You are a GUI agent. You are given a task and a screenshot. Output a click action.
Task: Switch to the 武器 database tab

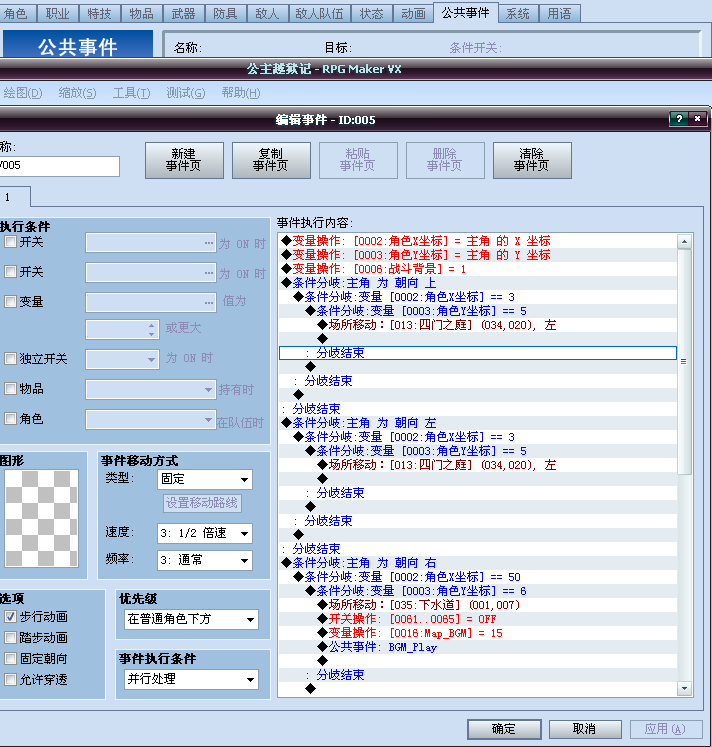coord(183,13)
